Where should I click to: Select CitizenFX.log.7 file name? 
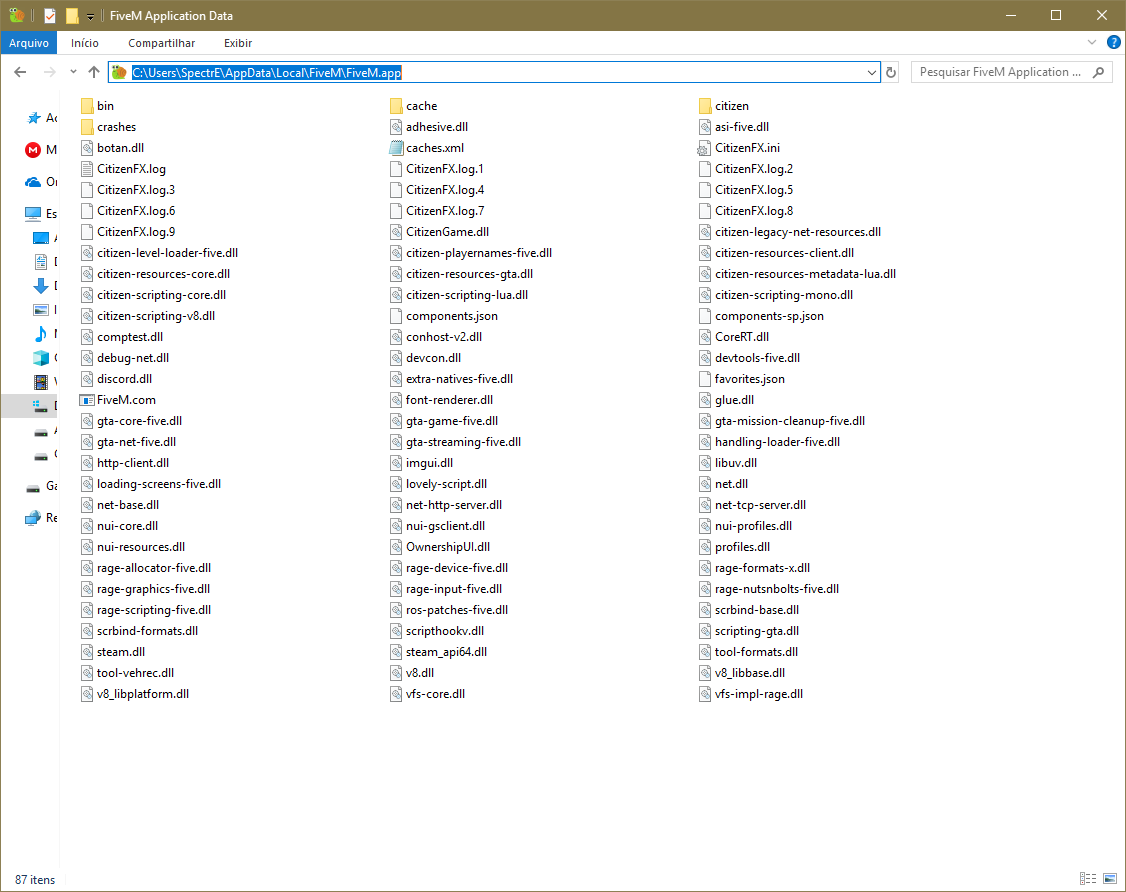coord(445,211)
